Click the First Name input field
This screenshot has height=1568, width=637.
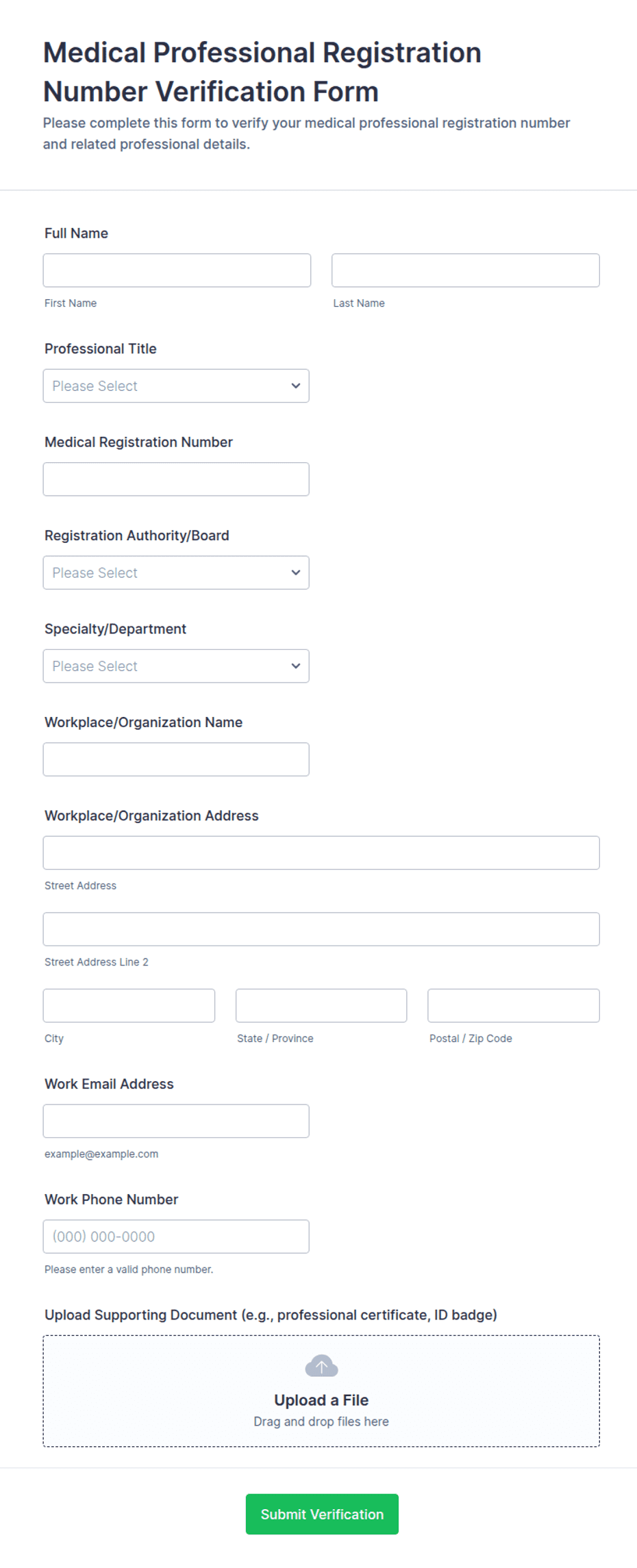(x=177, y=270)
